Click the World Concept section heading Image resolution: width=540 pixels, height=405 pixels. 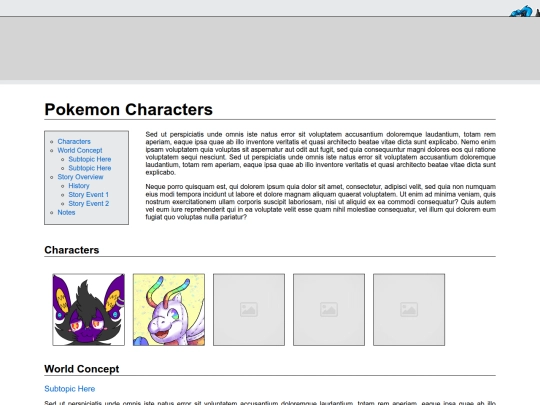[82, 369]
